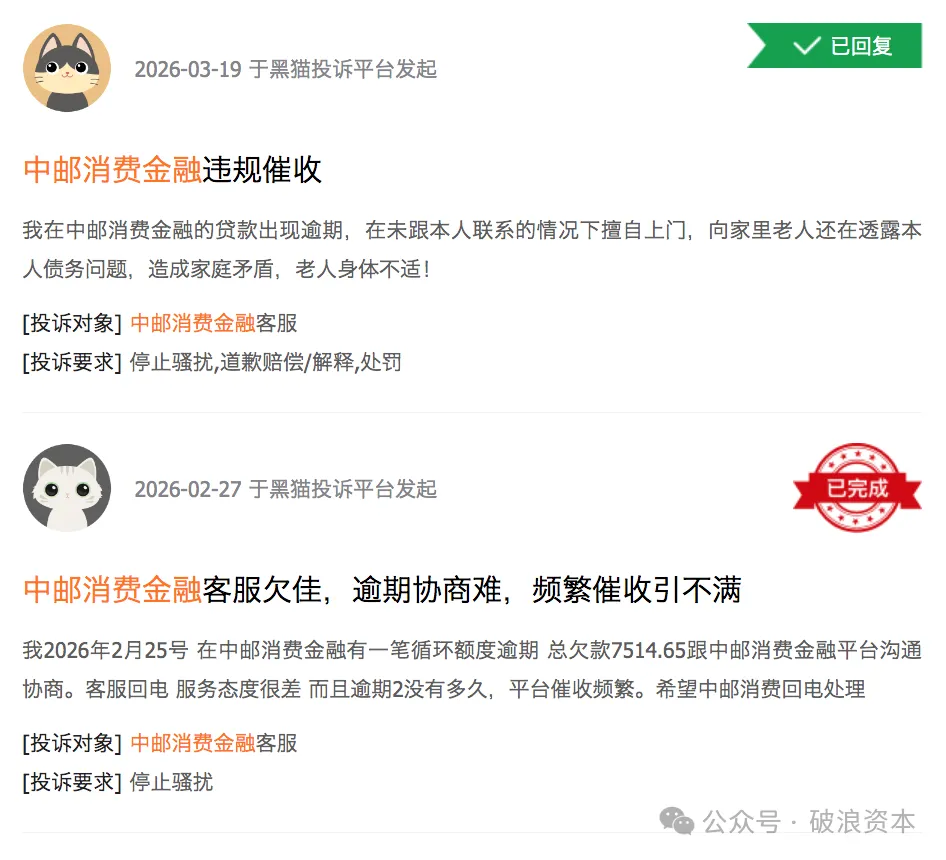Click first complaint body about 擅自上门
The width and height of the screenshot is (946, 860).
(x=472, y=249)
